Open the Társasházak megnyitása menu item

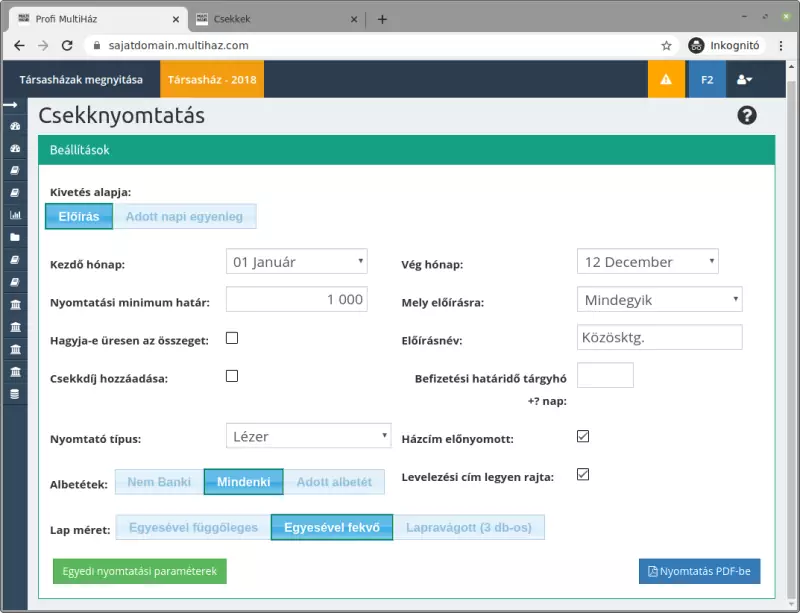[x=81, y=79]
